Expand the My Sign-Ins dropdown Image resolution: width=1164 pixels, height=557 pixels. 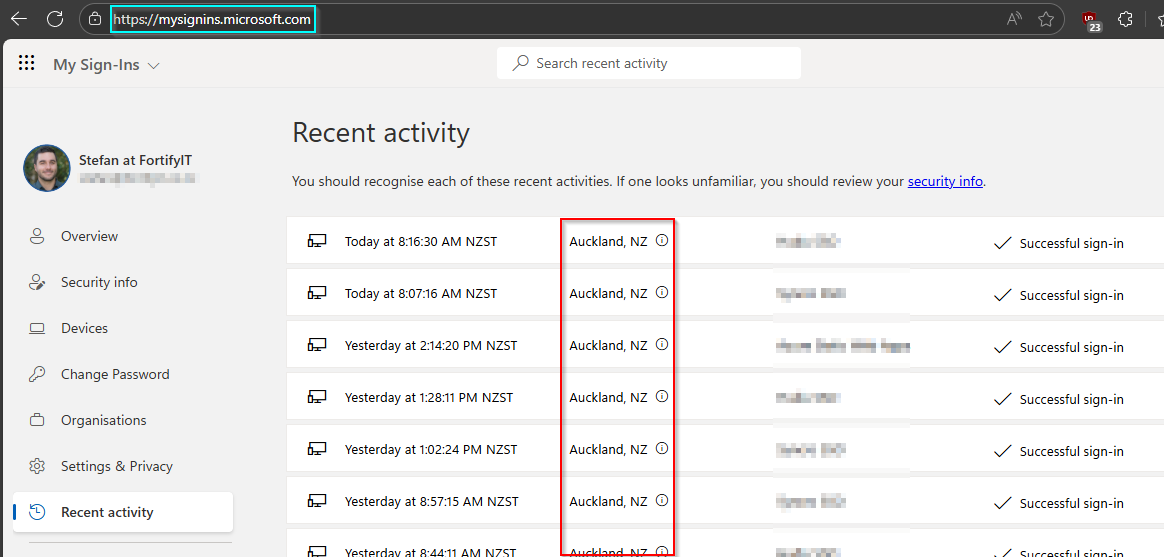(106, 65)
